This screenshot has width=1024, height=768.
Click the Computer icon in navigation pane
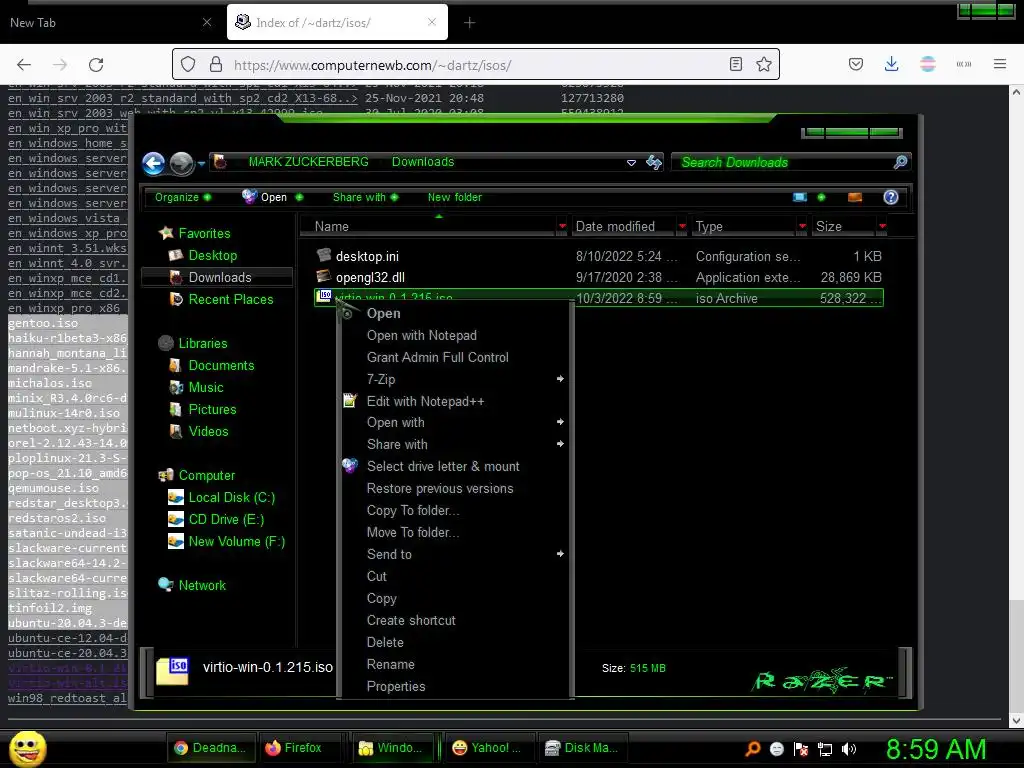[167, 475]
